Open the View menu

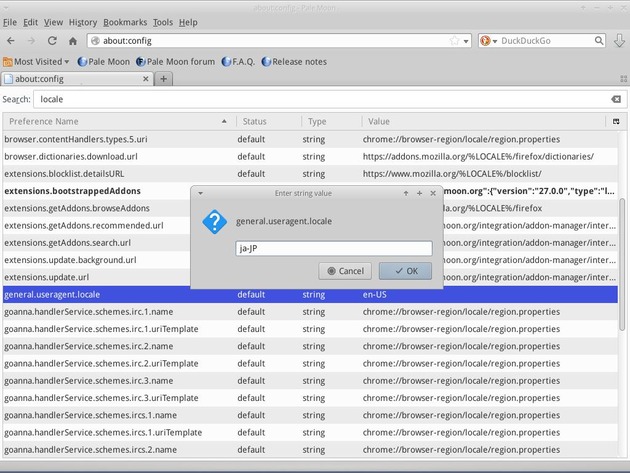pyautogui.click(x=53, y=23)
